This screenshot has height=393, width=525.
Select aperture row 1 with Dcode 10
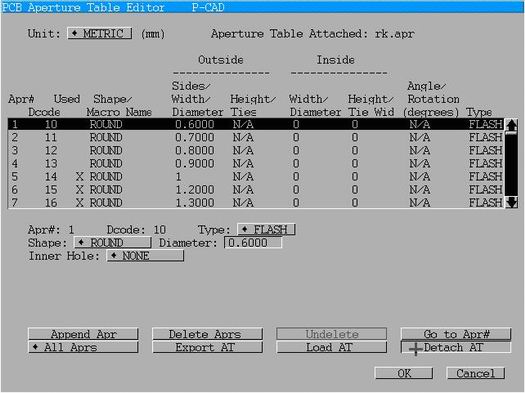click(256, 125)
